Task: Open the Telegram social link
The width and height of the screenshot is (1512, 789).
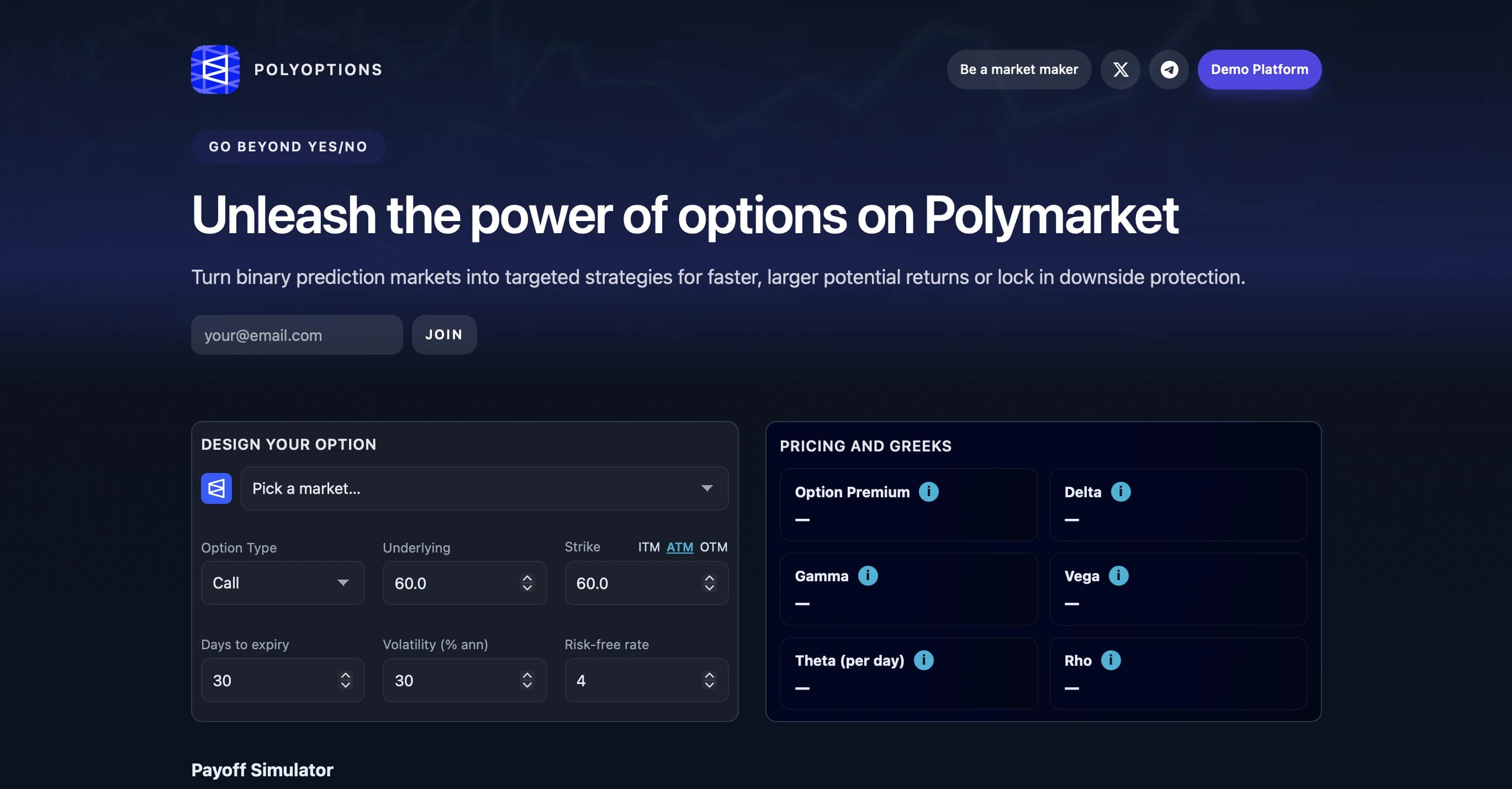Action: (x=1169, y=69)
